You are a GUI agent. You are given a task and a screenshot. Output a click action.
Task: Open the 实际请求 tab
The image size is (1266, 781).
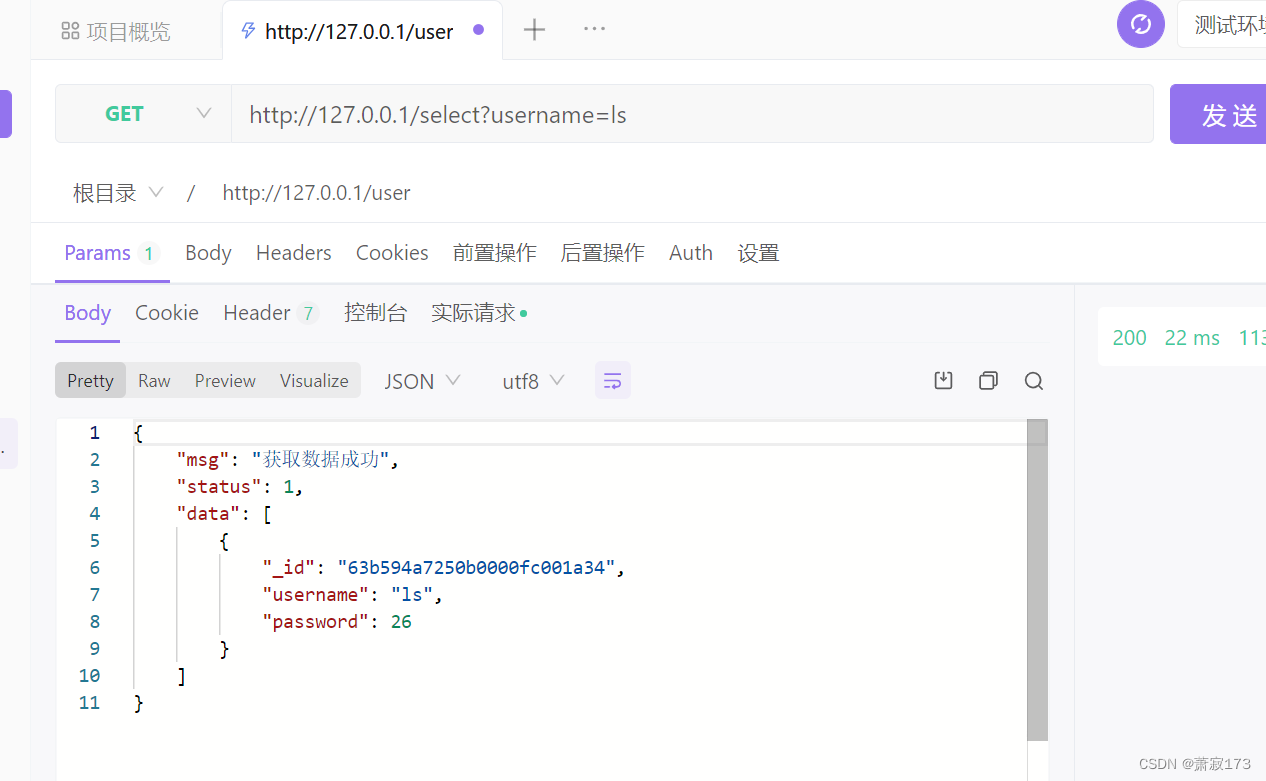[479, 313]
